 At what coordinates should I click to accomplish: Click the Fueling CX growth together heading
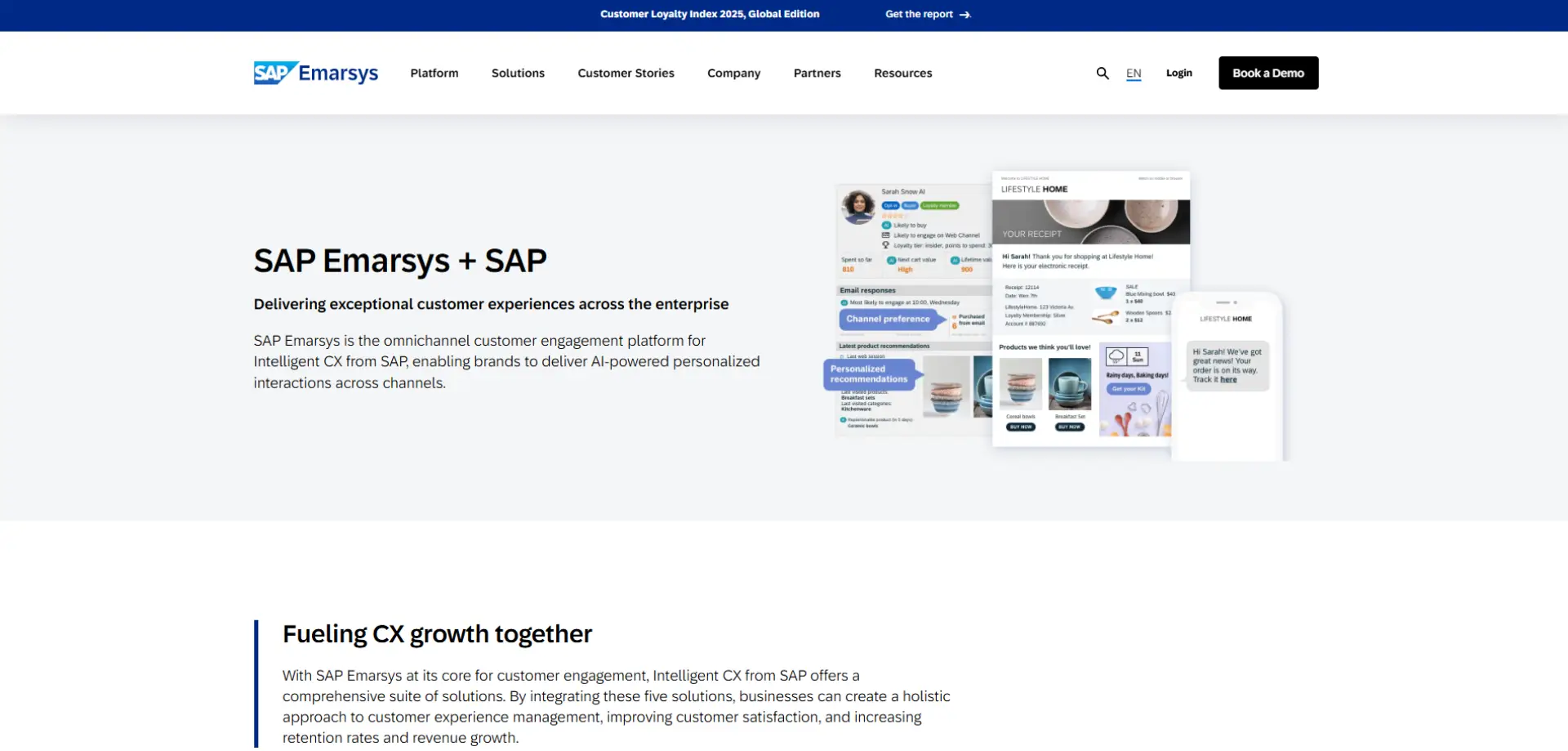[437, 634]
